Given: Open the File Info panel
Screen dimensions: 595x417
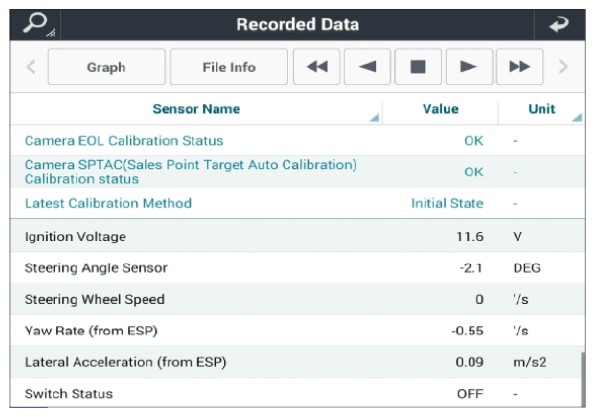Looking at the screenshot, I should click(x=229, y=67).
